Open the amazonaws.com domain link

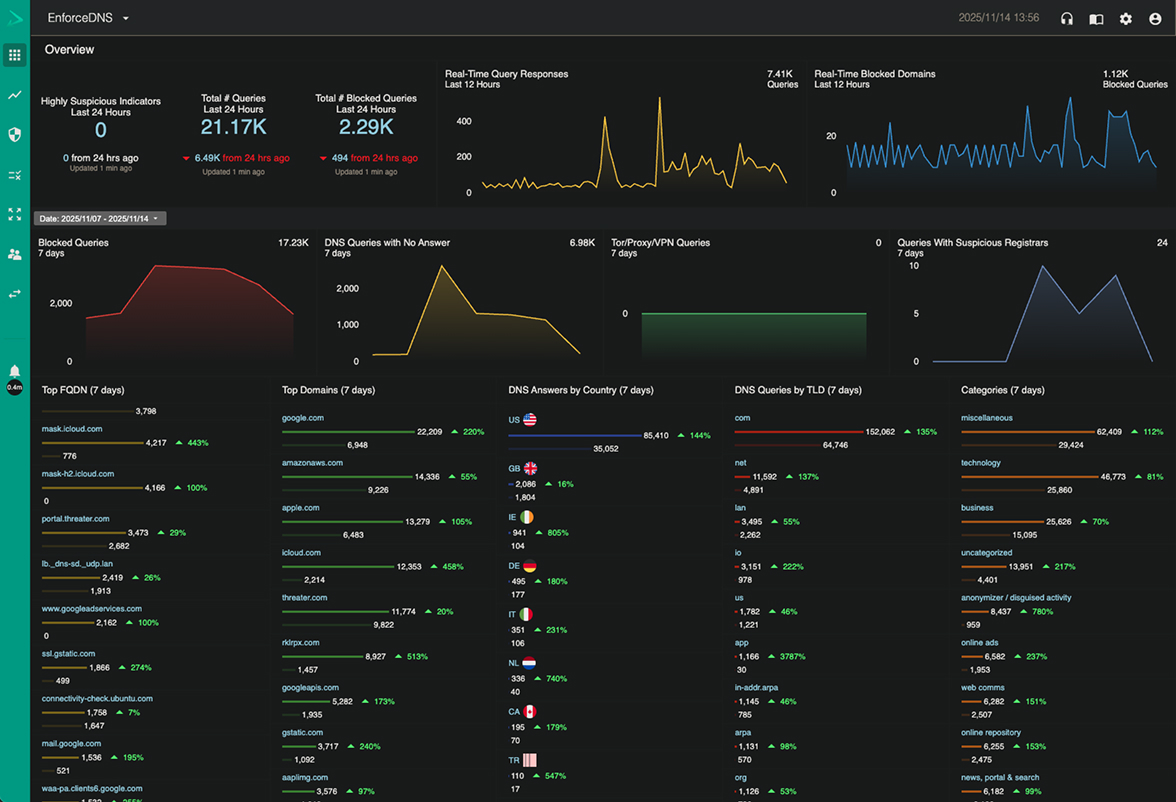(x=312, y=463)
